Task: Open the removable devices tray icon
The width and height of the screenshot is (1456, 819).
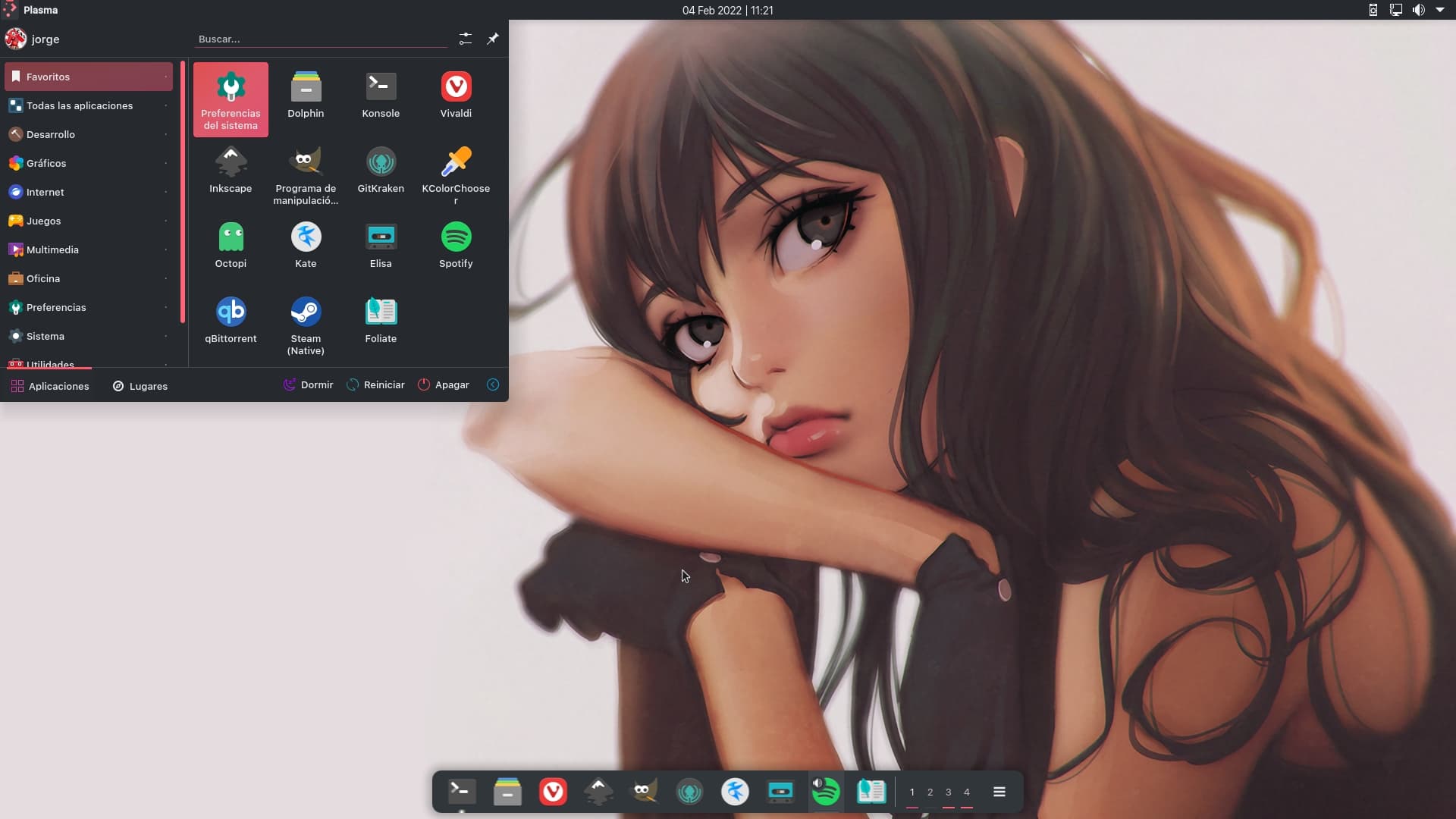Action: click(1373, 10)
